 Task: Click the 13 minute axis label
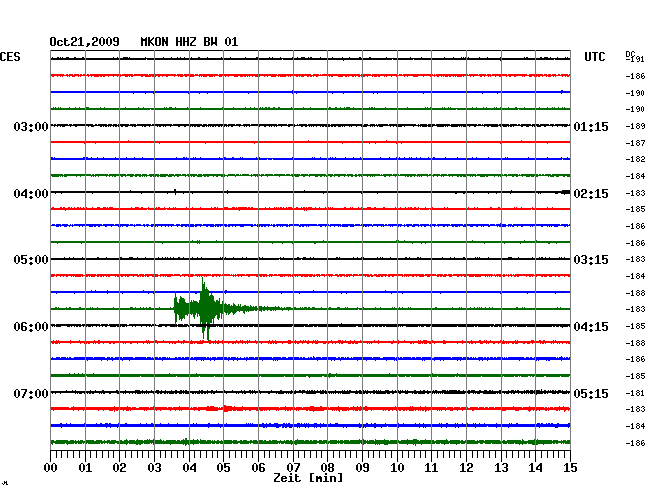click(501, 467)
